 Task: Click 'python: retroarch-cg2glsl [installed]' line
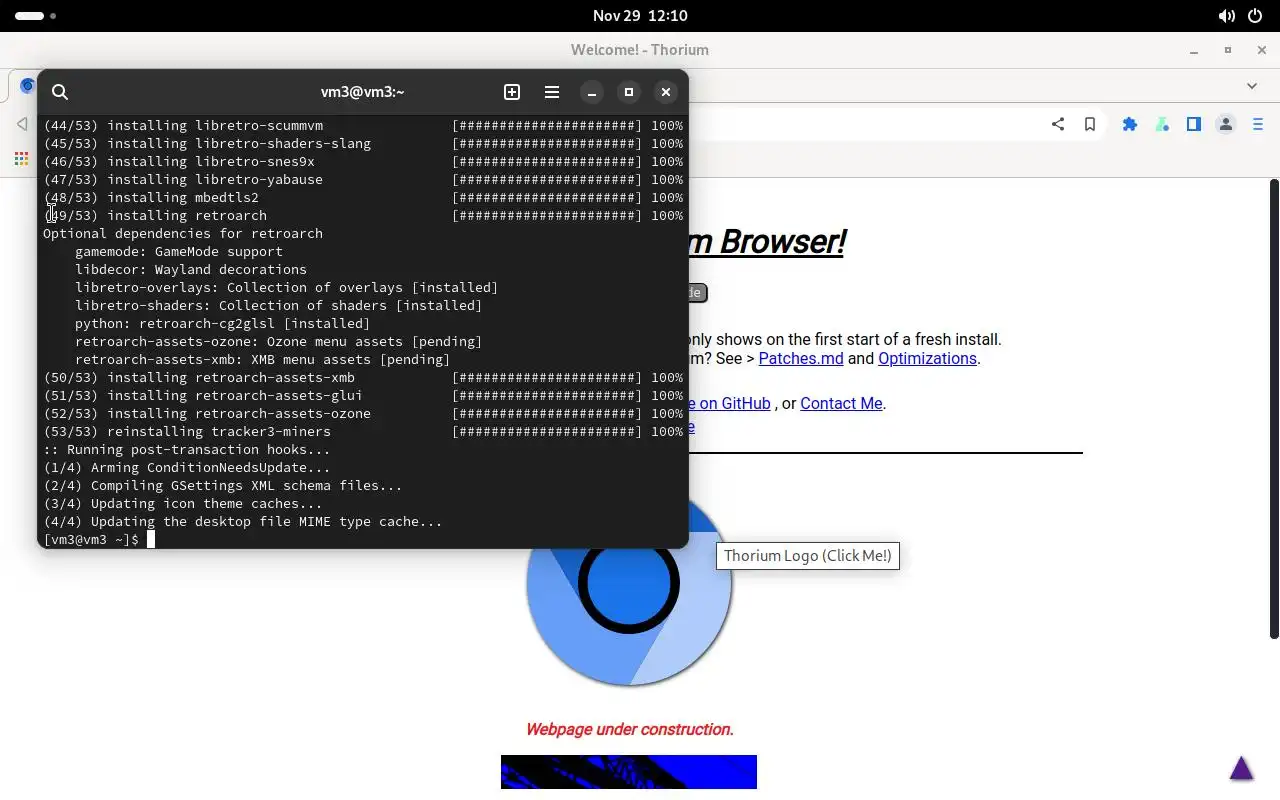[223, 323]
